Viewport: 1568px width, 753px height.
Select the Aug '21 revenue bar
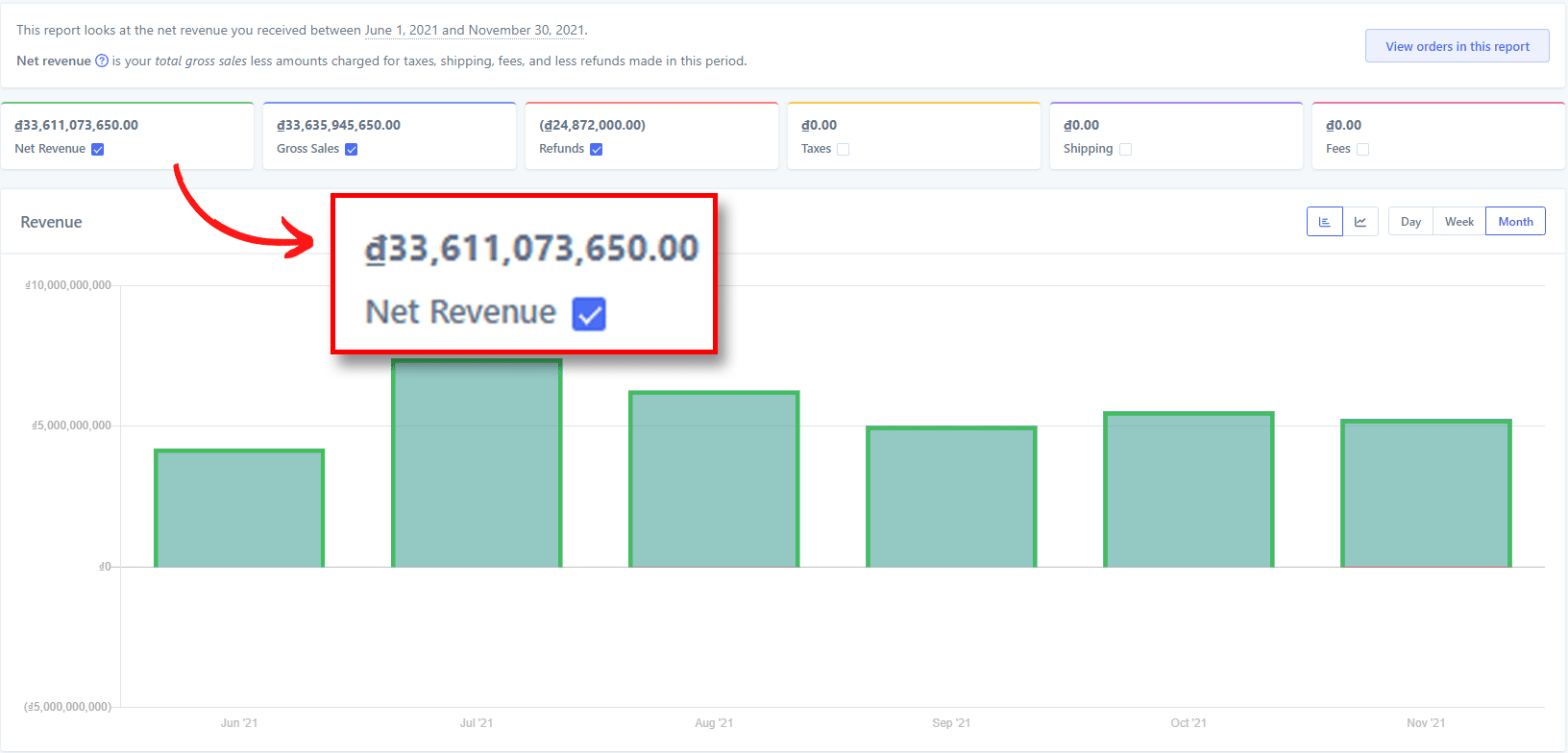click(714, 479)
